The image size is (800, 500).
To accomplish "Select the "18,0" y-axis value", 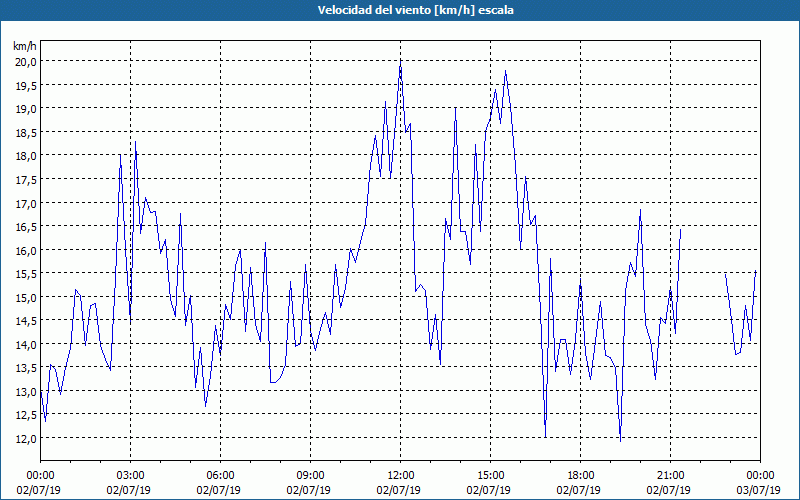I will [27, 156].
